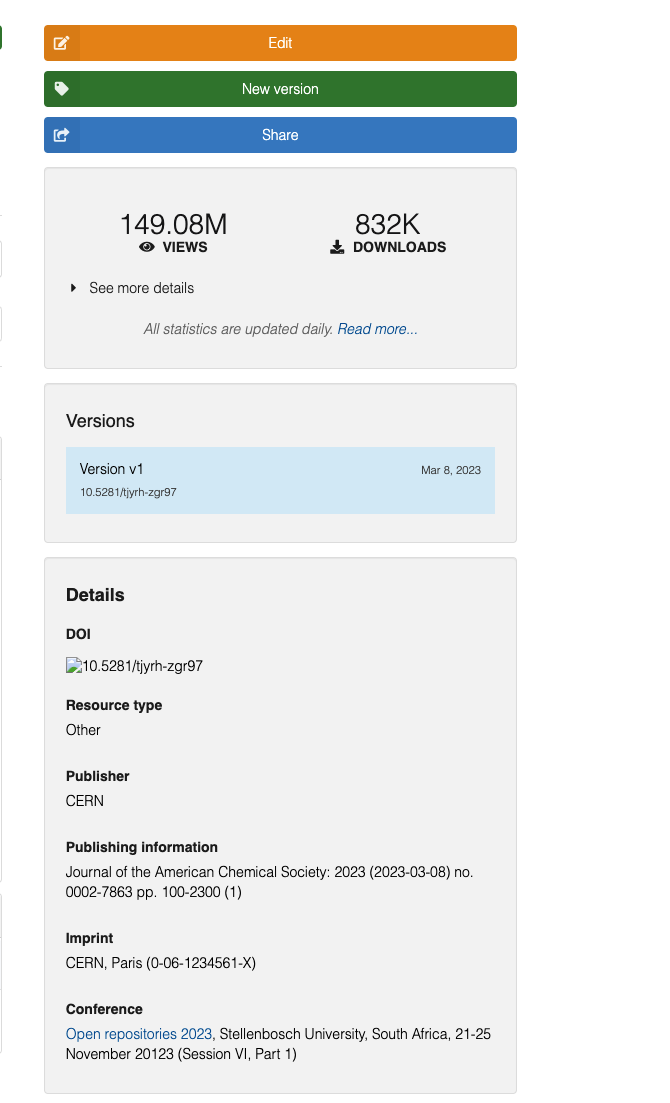Open the Read more statistics link
The height and width of the screenshot is (1103, 670).
[x=377, y=328]
